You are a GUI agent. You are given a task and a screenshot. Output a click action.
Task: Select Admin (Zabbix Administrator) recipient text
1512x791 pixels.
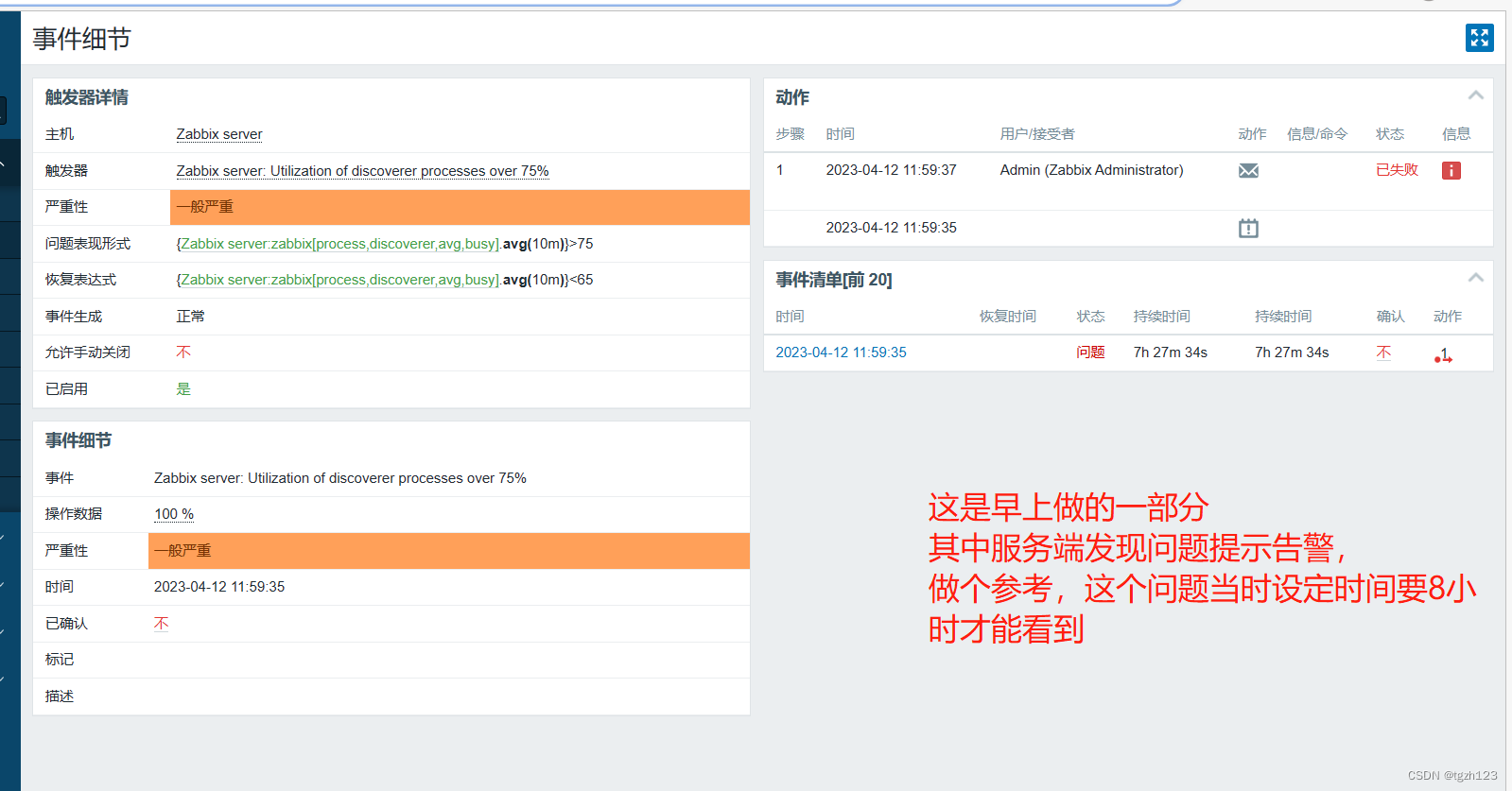(x=1091, y=170)
